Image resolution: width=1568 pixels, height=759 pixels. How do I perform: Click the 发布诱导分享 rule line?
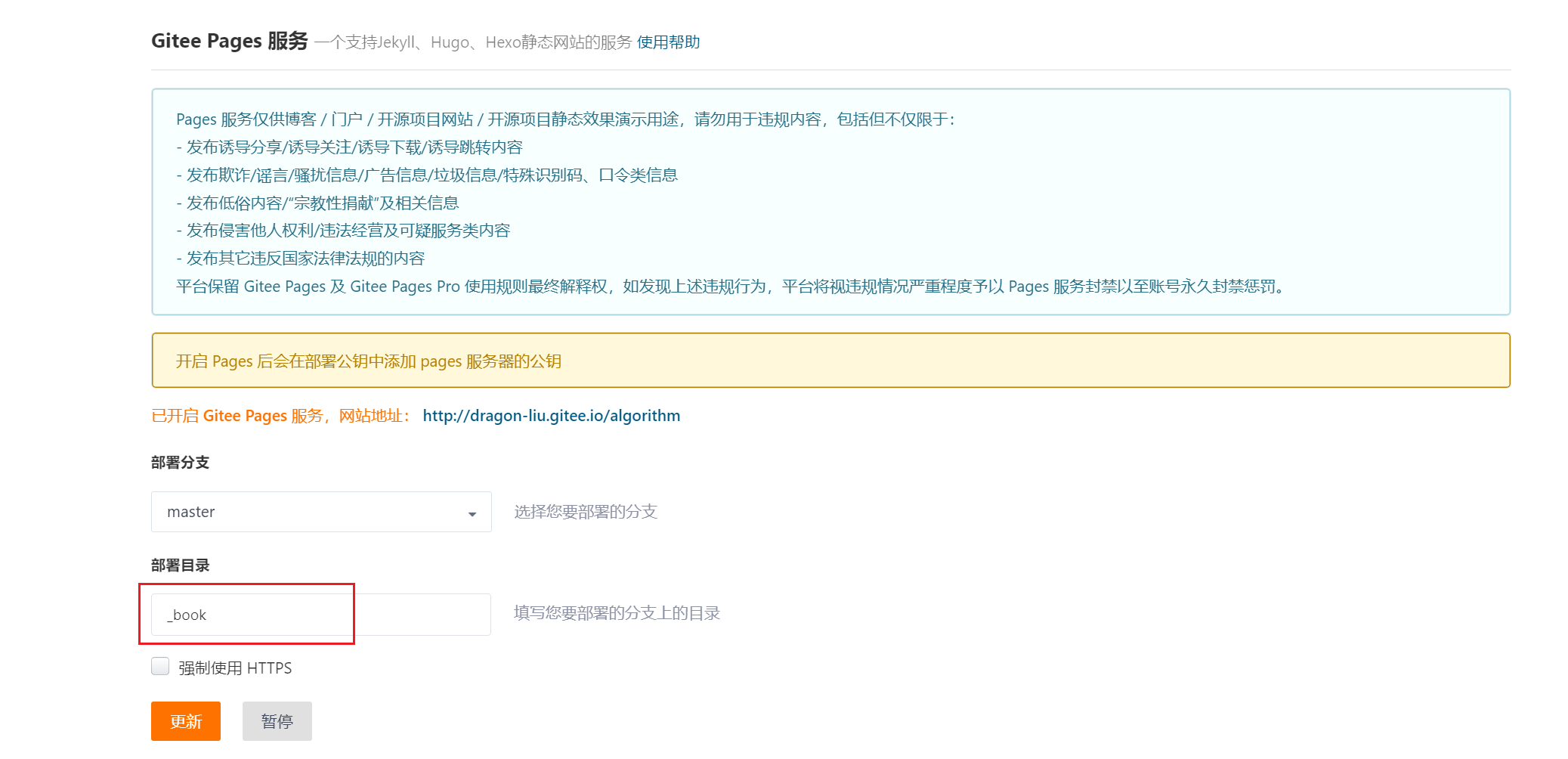[x=349, y=147]
